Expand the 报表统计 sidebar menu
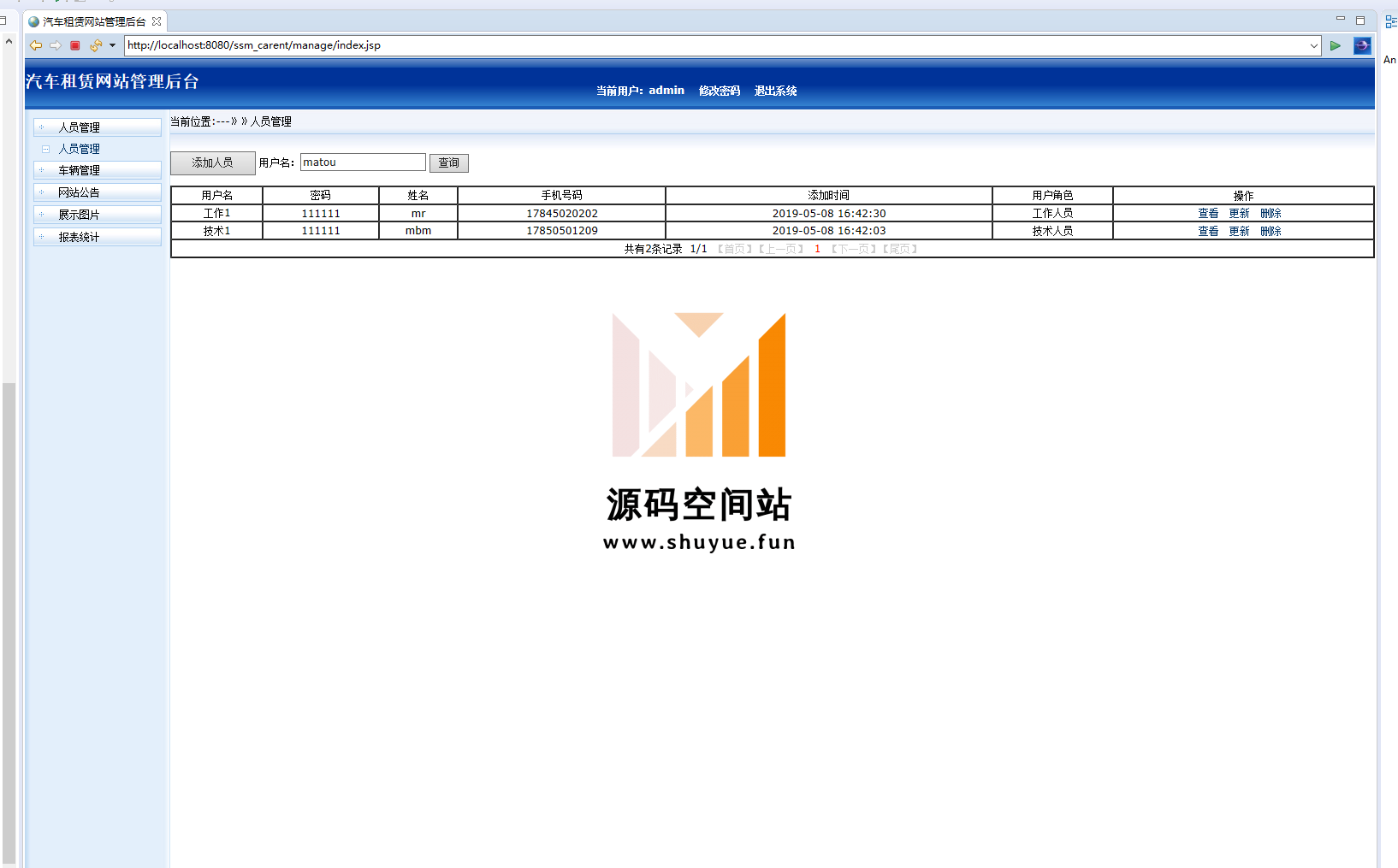This screenshot has height=868, width=1398. 98,237
